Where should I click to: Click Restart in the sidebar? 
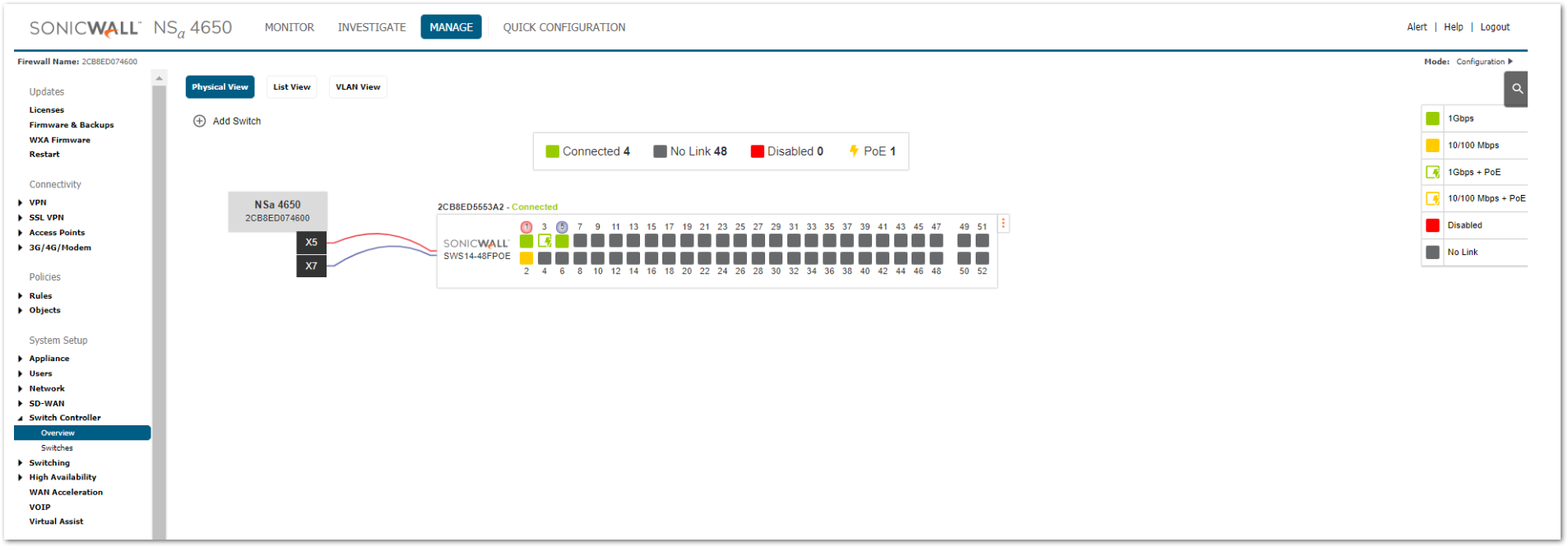click(x=44, y=155)
